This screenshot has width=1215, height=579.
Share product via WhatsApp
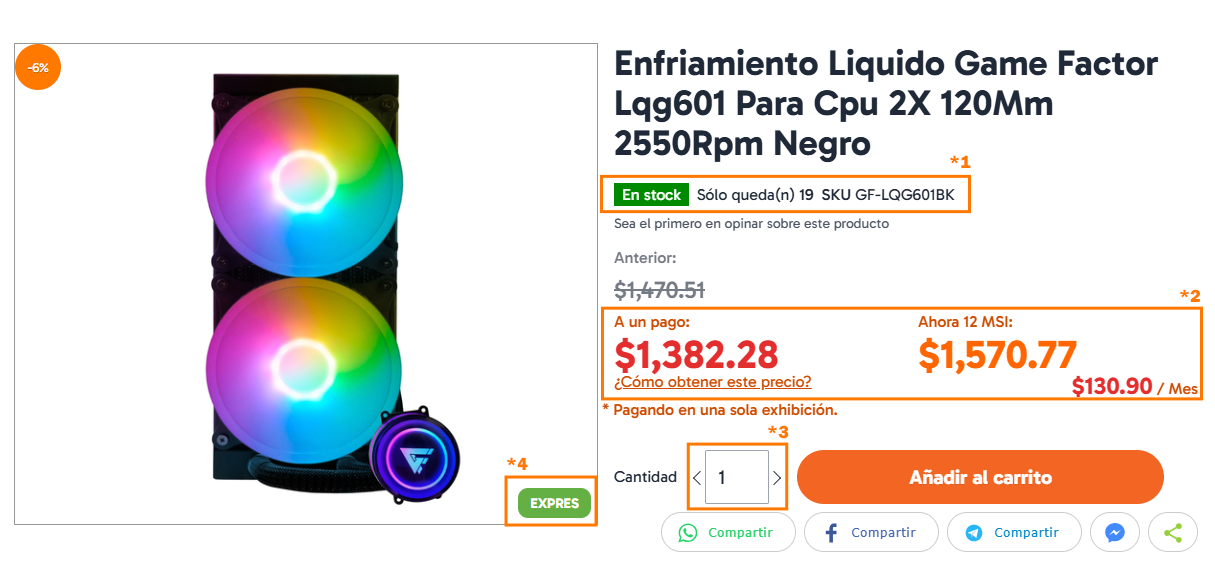click(728, 533)
